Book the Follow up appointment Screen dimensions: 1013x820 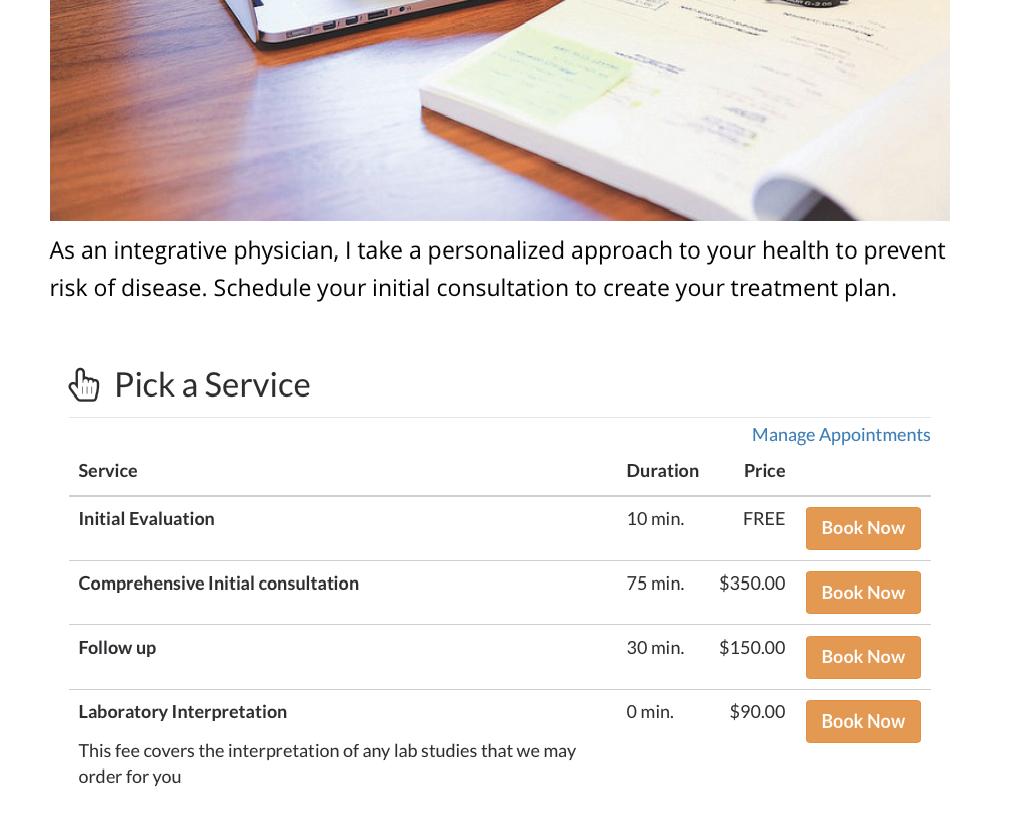[x=862, y=657]
